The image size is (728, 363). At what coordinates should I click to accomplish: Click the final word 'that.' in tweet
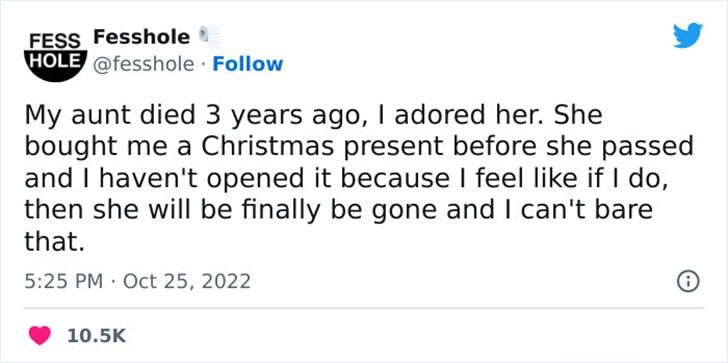(x=55, y=242)
